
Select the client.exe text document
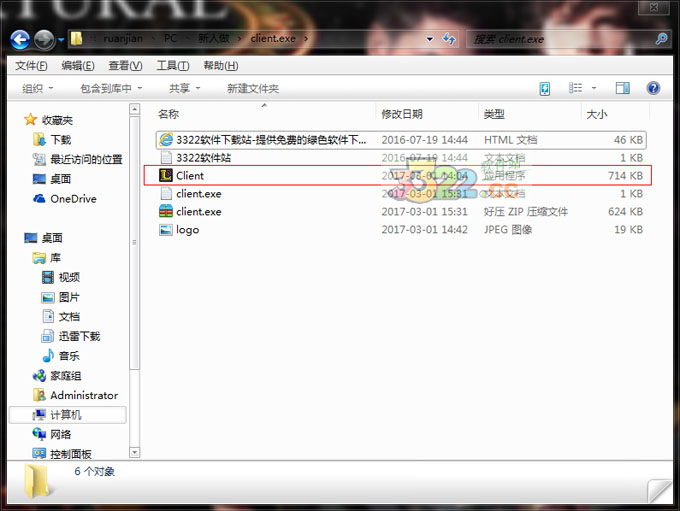tap(401, 193)
